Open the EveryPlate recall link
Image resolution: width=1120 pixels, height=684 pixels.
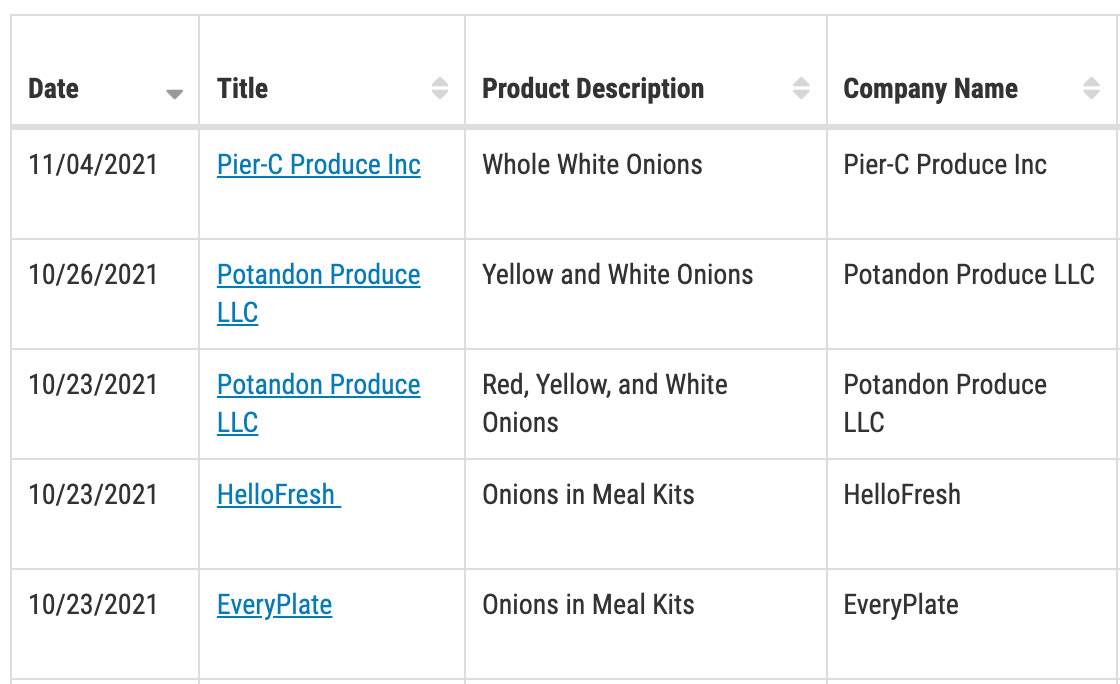(x=274, y=605)
